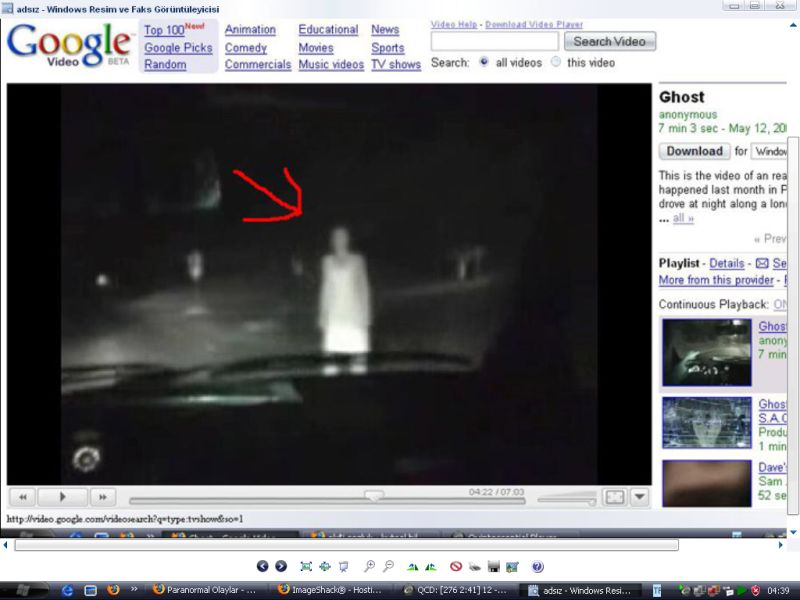Zoom out with the magnifier minus icon
The image size is (800, 600).
tap(388, 566)
